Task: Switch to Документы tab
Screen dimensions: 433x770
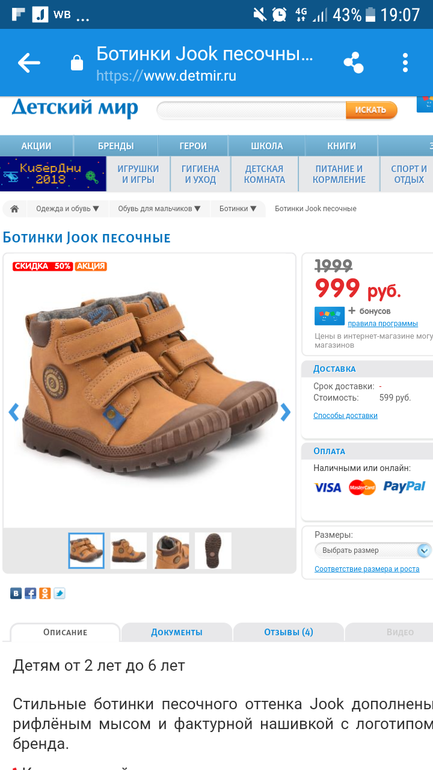Action: pyautogui.click(x=177, y=632)
